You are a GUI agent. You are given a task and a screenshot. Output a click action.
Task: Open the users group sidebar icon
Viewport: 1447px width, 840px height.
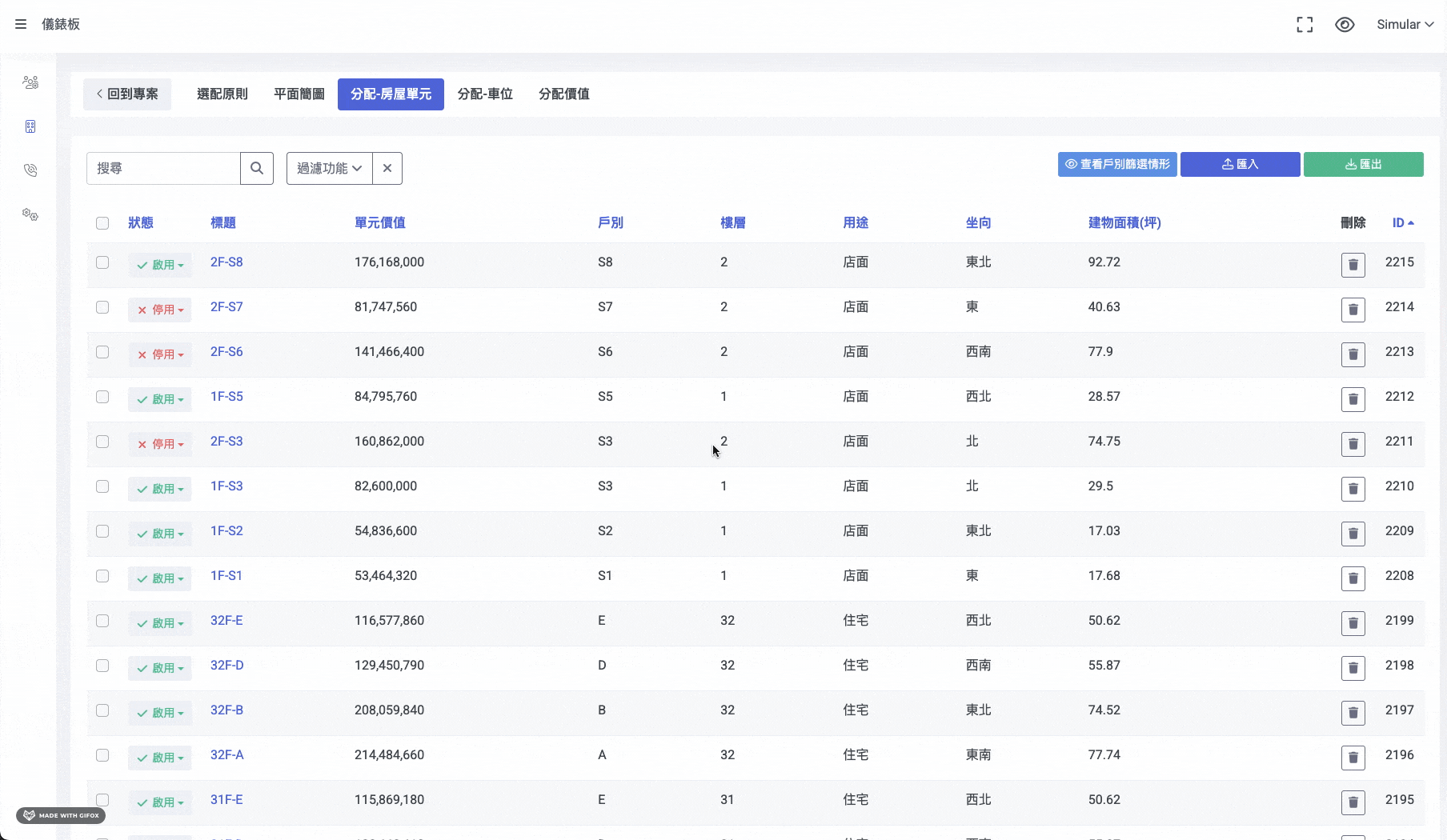click(30, 82)
